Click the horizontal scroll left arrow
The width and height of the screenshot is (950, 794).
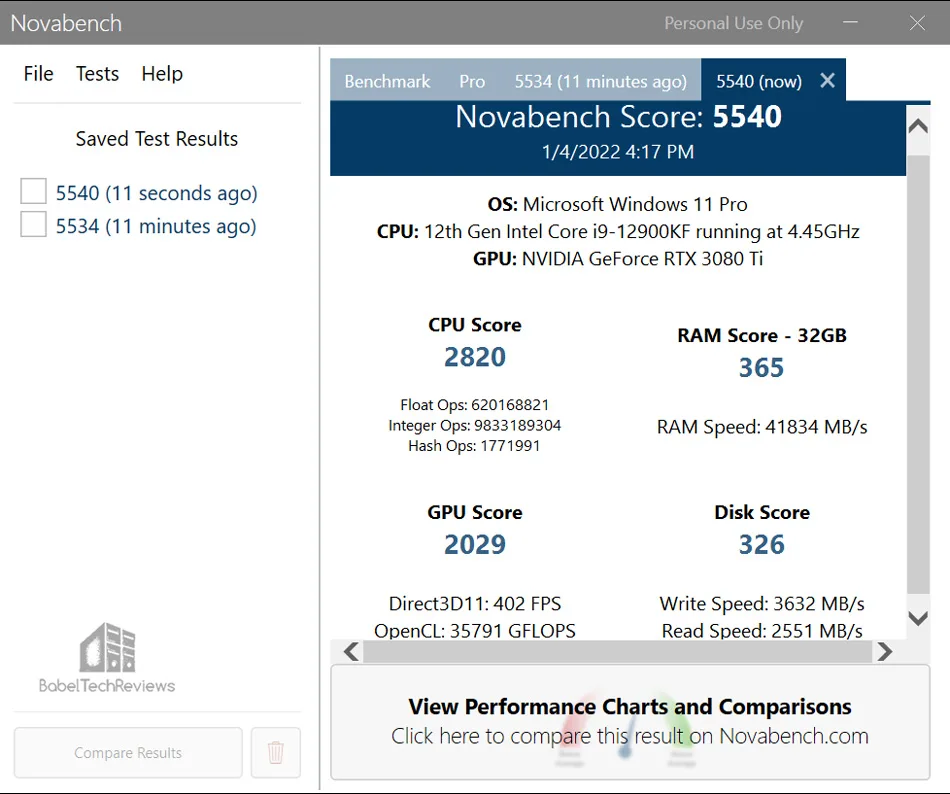(x=351, y=652)
